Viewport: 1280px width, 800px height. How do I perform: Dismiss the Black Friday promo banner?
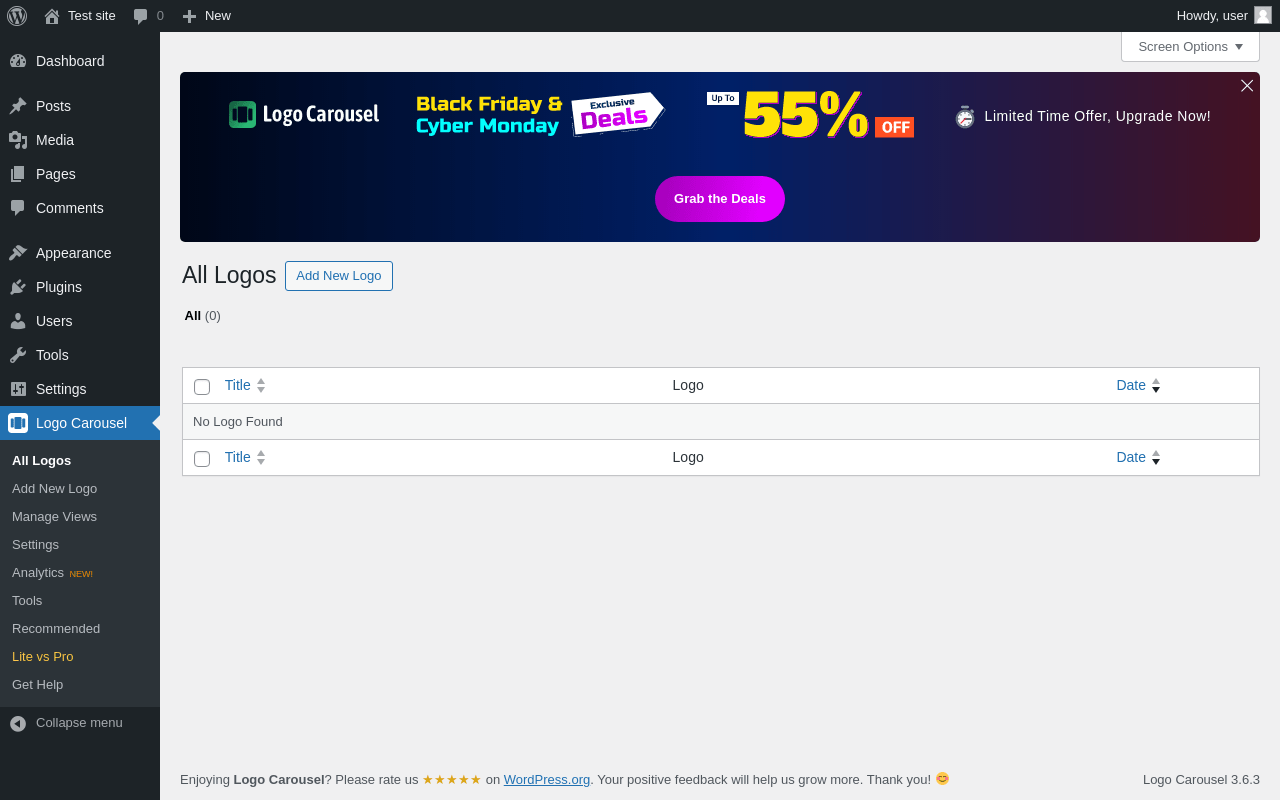point(1247,86)
